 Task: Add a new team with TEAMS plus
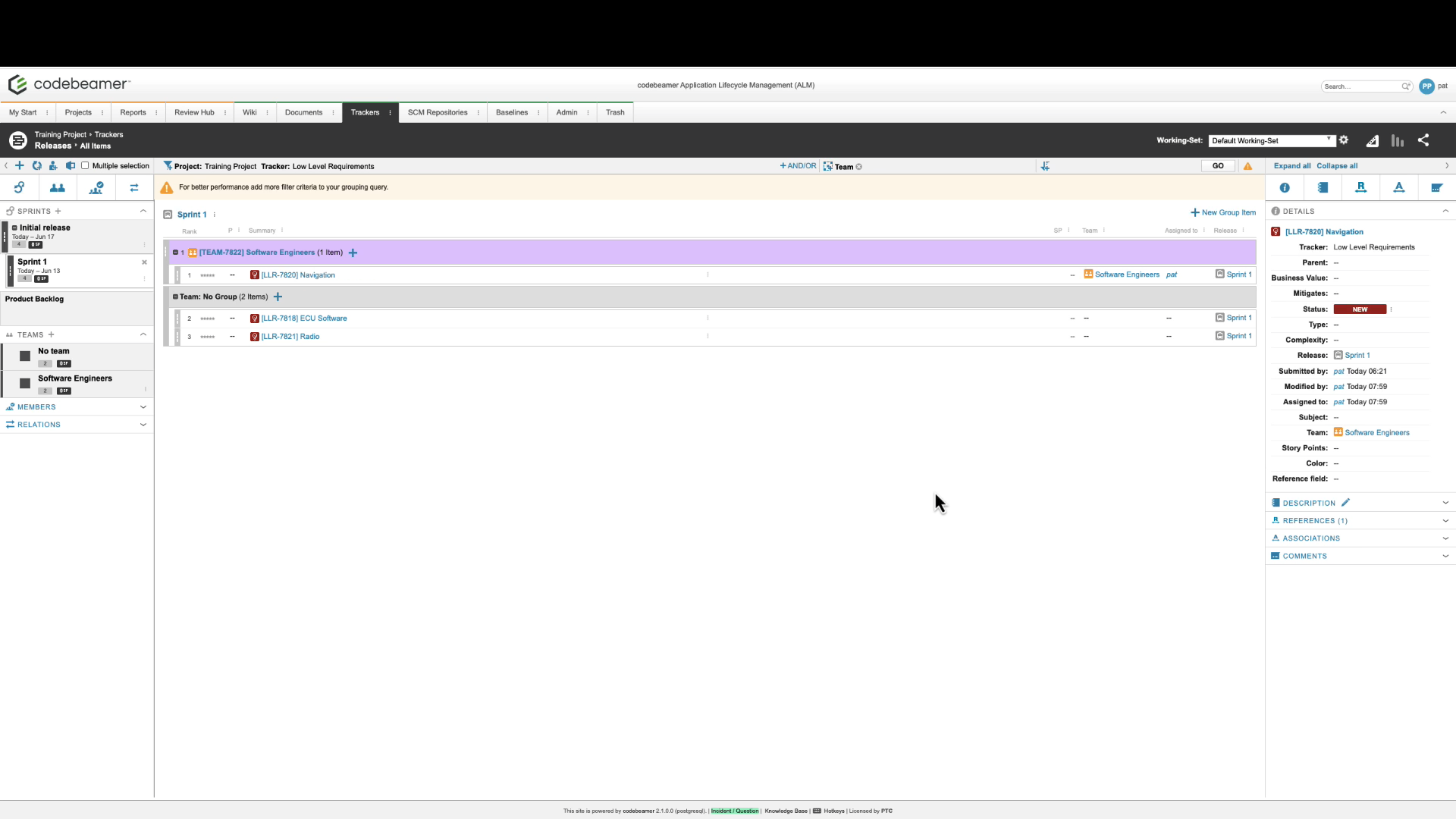[x=51, y=334]
